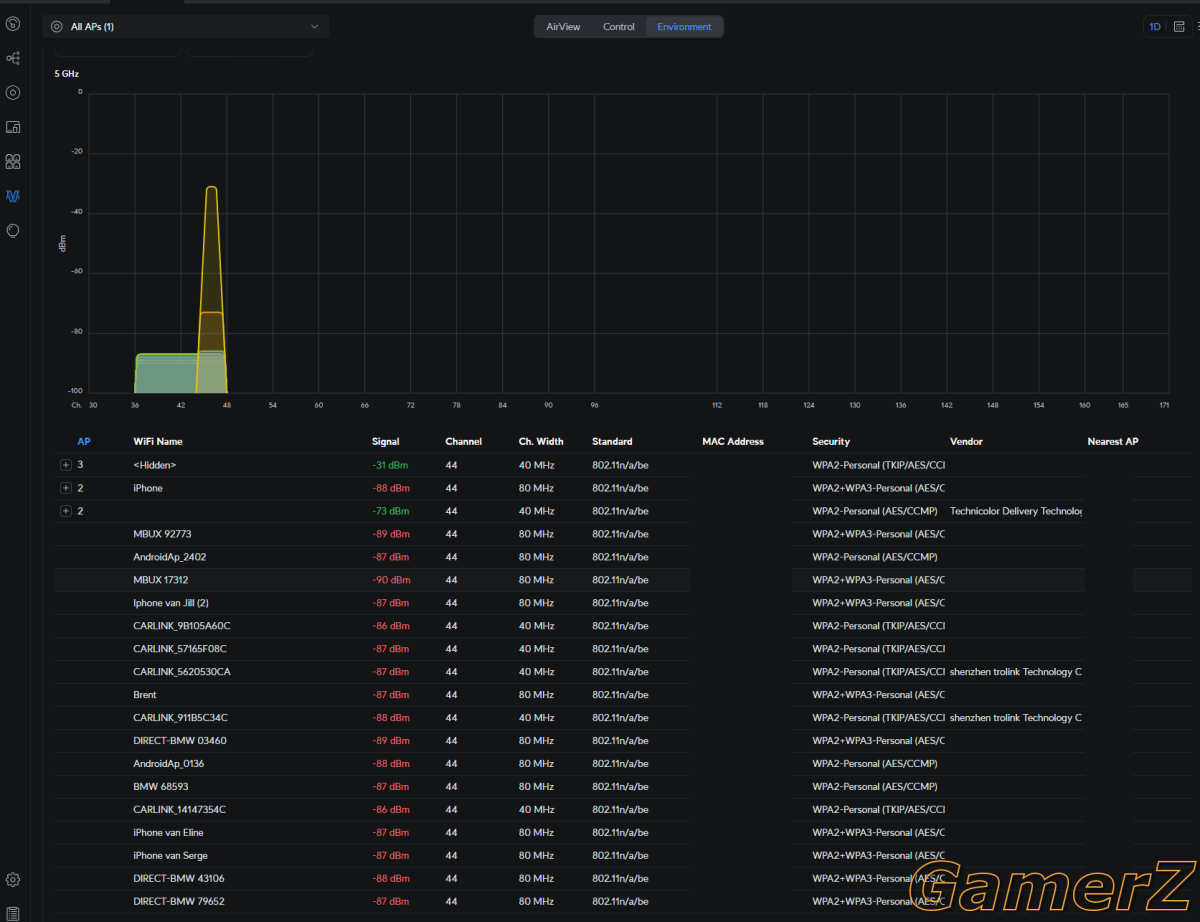The image size is (1200, 922).
Task: Click the -73 dBm signal value
Action: [390, 511]
